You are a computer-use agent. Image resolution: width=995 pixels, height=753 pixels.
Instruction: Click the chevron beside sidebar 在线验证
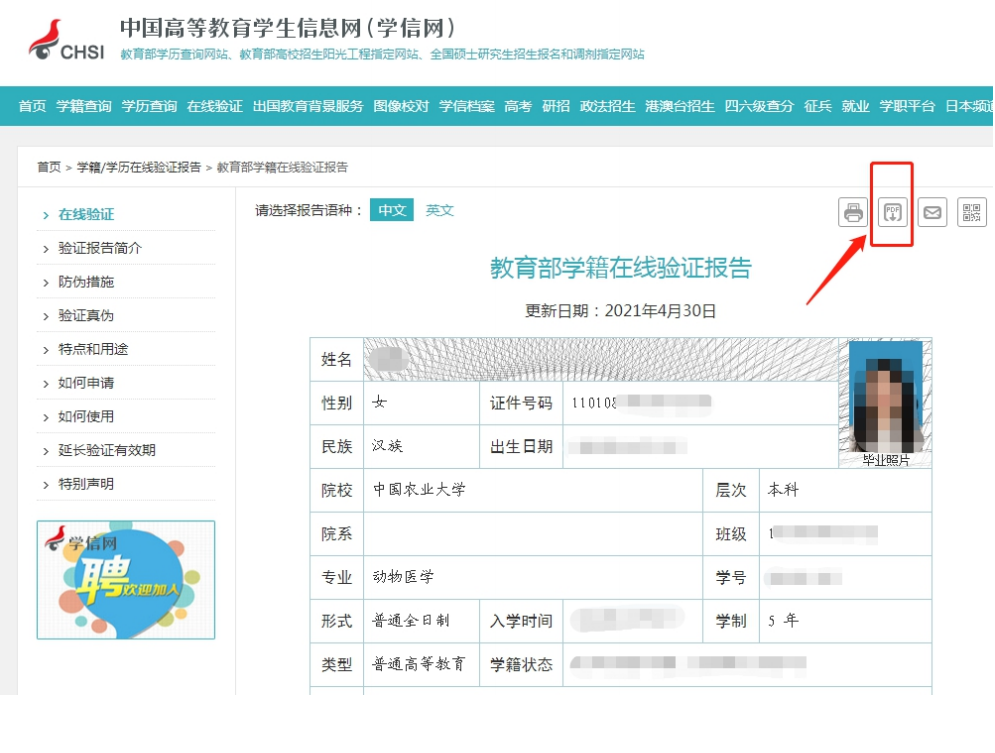tap(46, 216)
